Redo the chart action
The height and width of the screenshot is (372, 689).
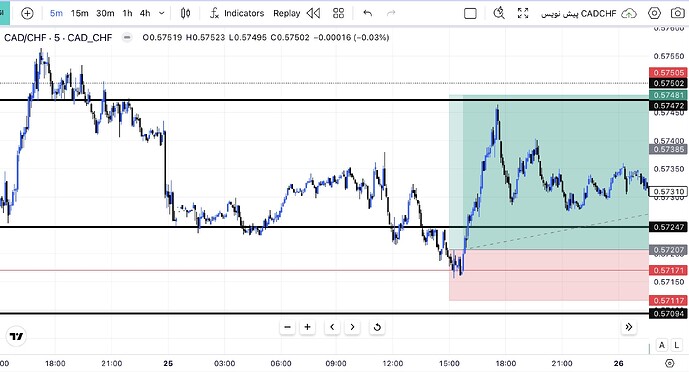(x=391, y=13)
